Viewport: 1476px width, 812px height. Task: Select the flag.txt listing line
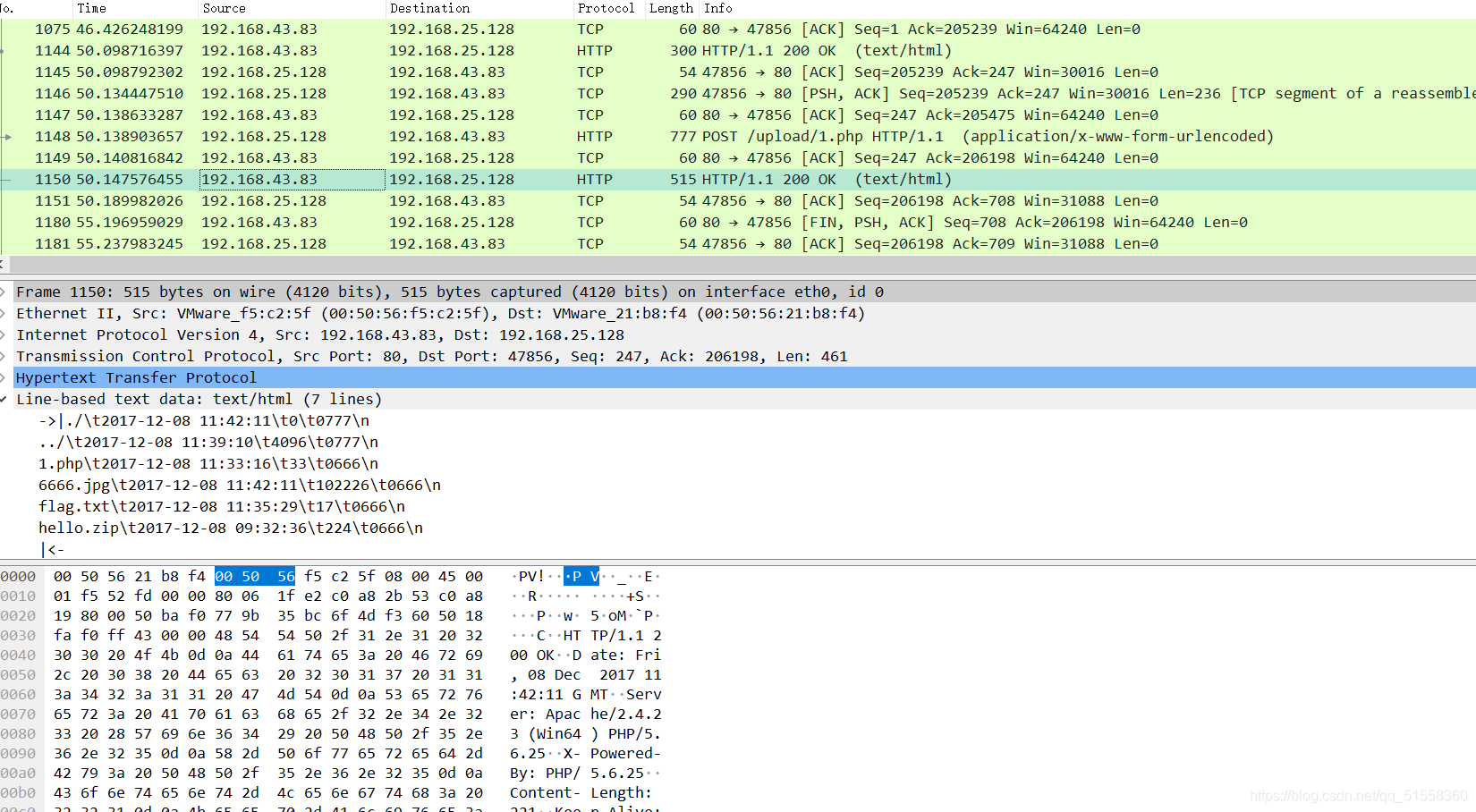coord(222,506)
